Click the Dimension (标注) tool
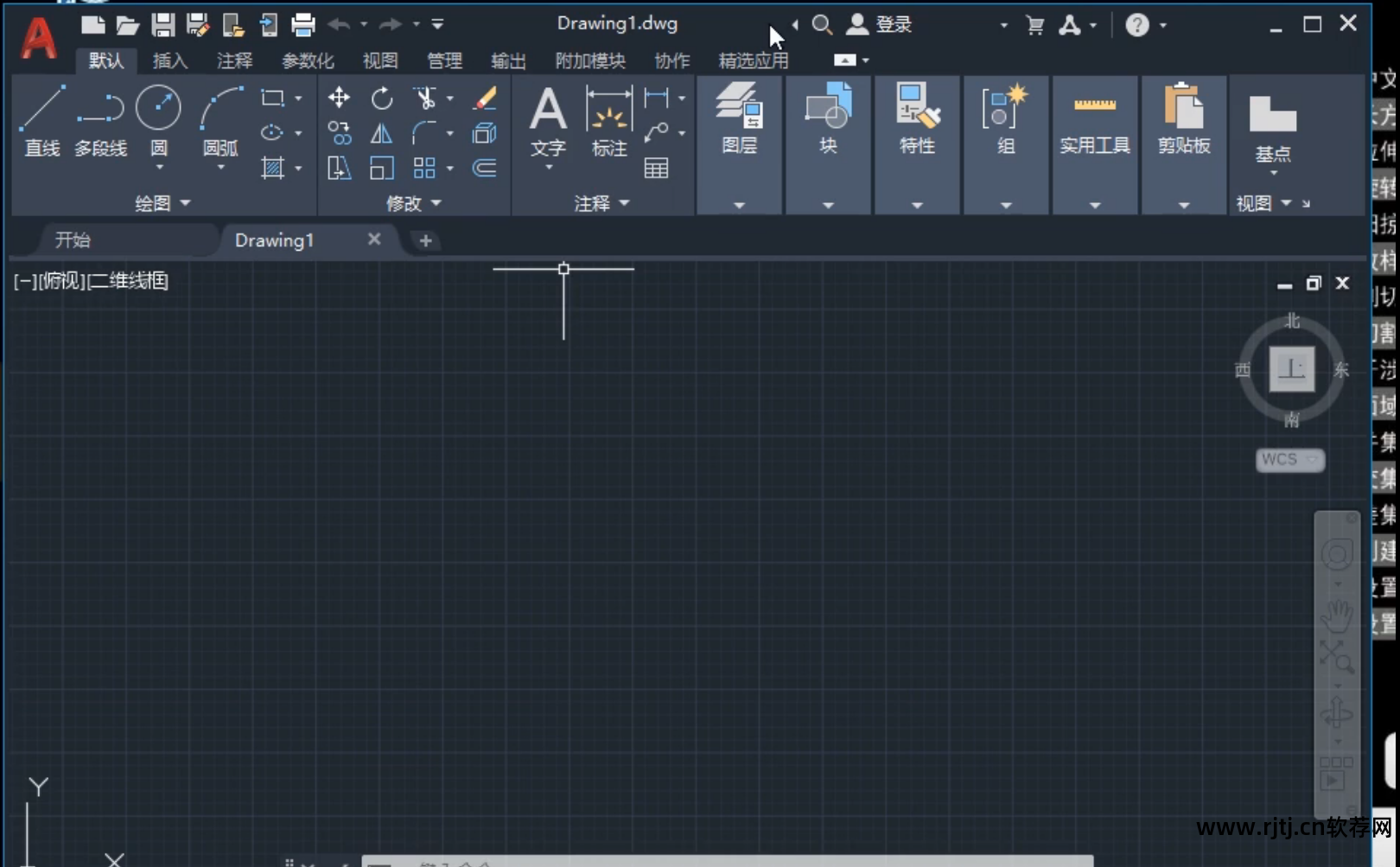The height and width of the screenshot is (867, 1400). pyautogui.click(x=609, y=121)
